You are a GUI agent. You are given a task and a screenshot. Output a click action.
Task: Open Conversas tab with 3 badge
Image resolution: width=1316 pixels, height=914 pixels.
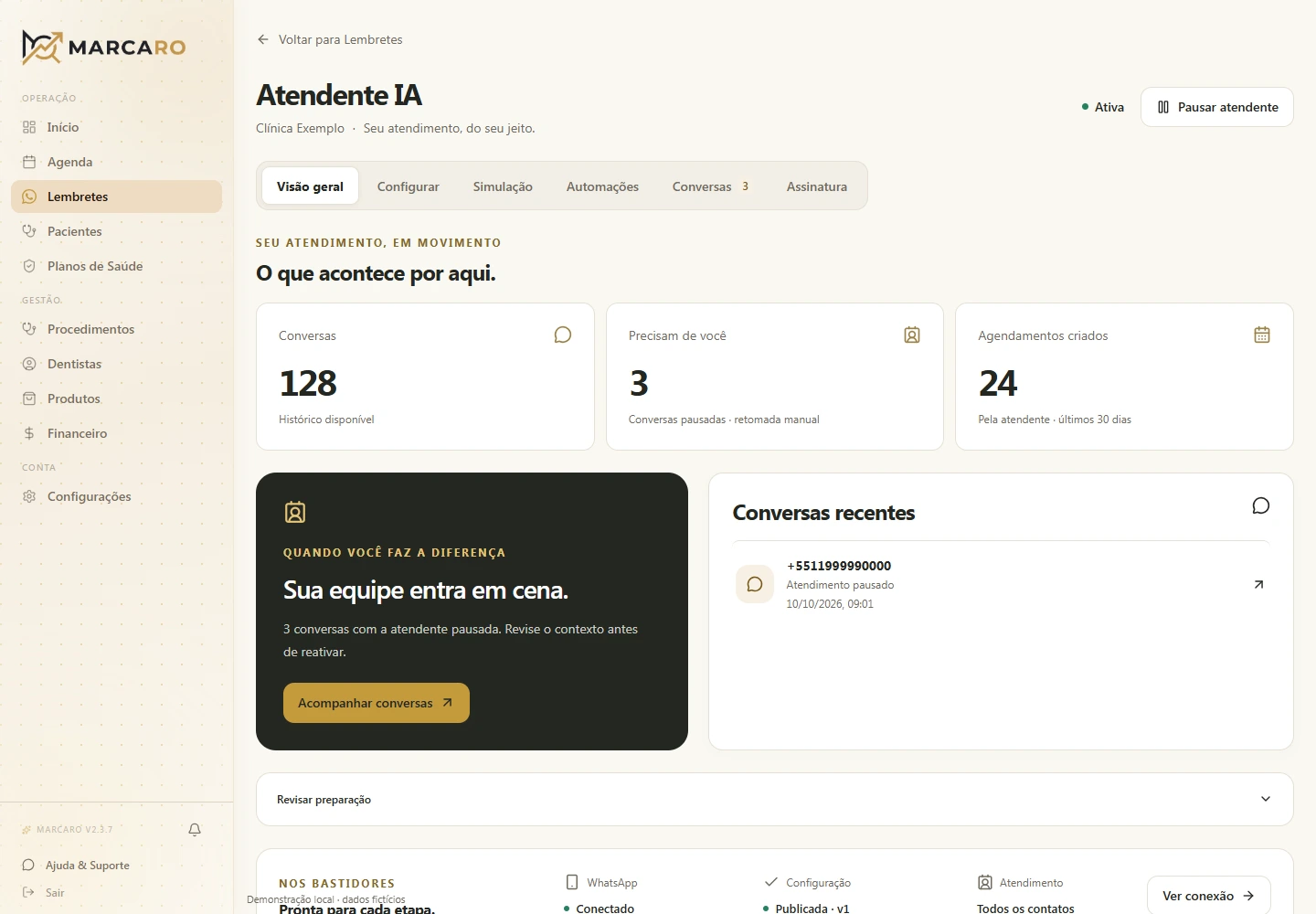(711, 186)
